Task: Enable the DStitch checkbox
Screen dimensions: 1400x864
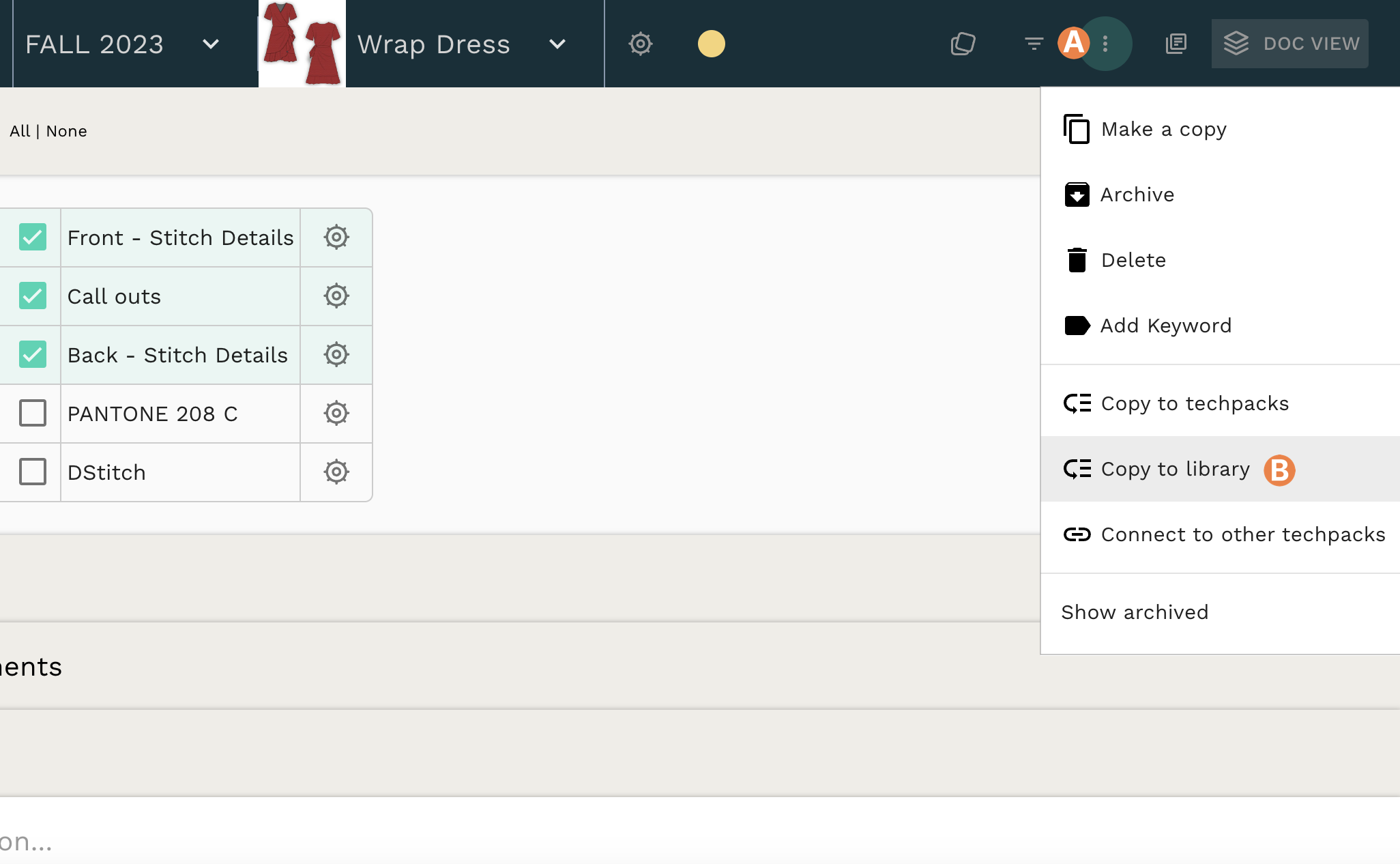Action: [x=33, y=472]
